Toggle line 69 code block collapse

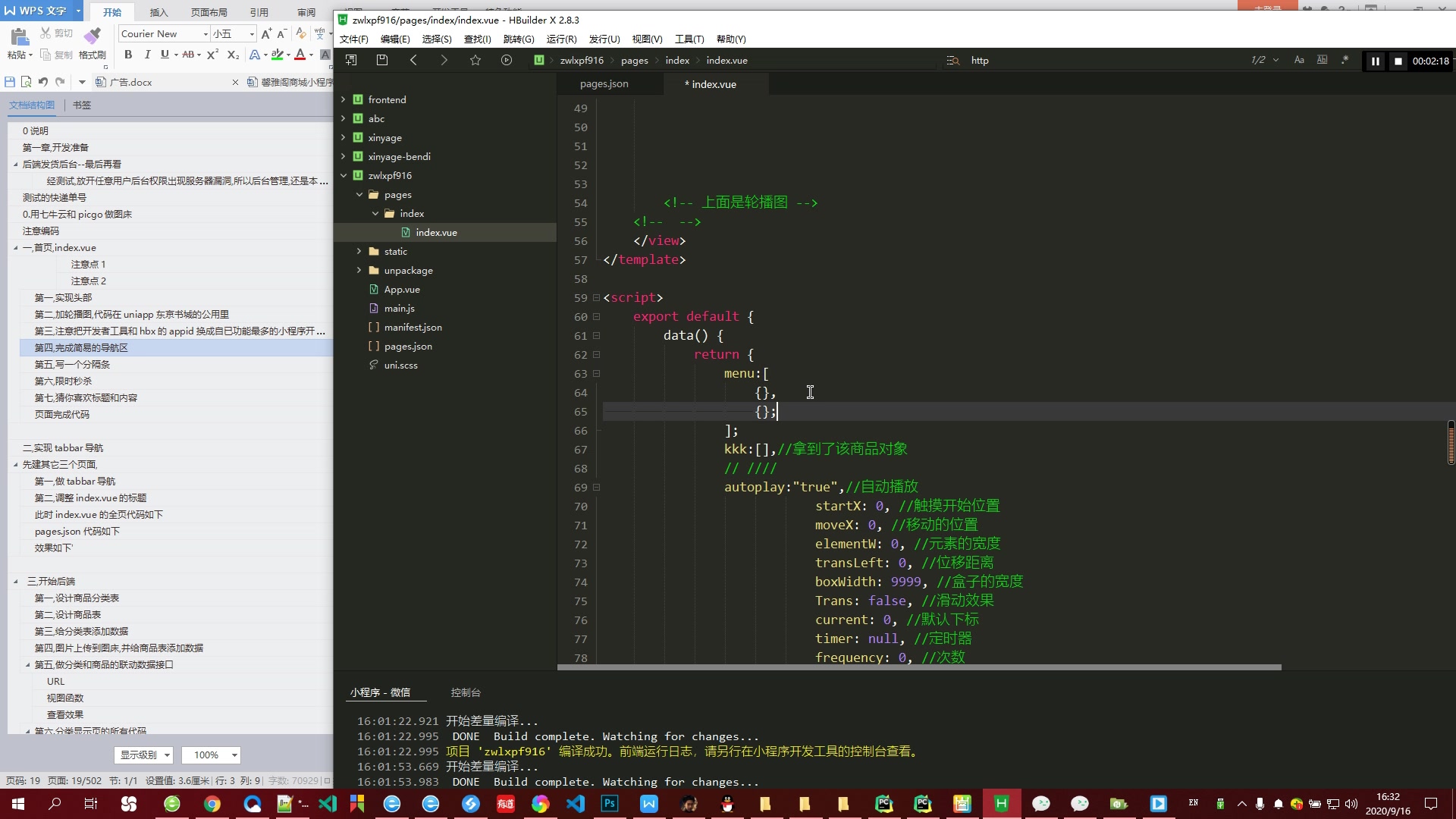[x=595, y=487]
